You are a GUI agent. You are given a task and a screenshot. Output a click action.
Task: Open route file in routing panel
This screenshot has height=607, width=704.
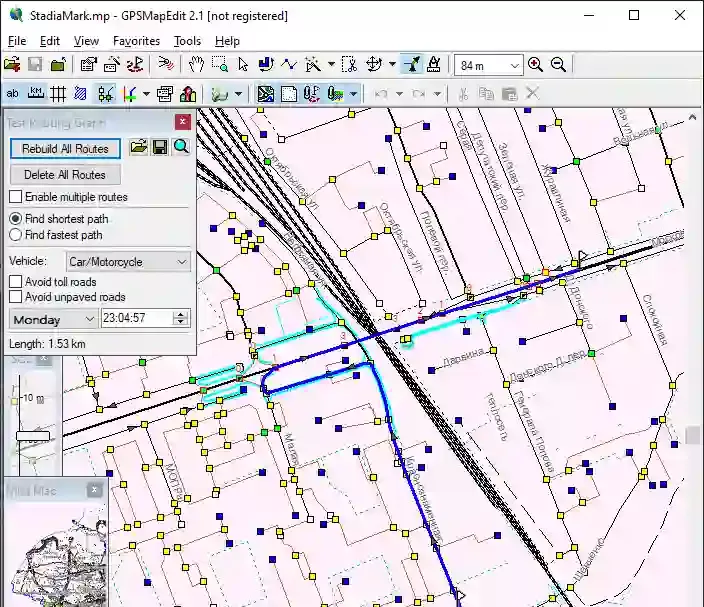pos(139,147)
